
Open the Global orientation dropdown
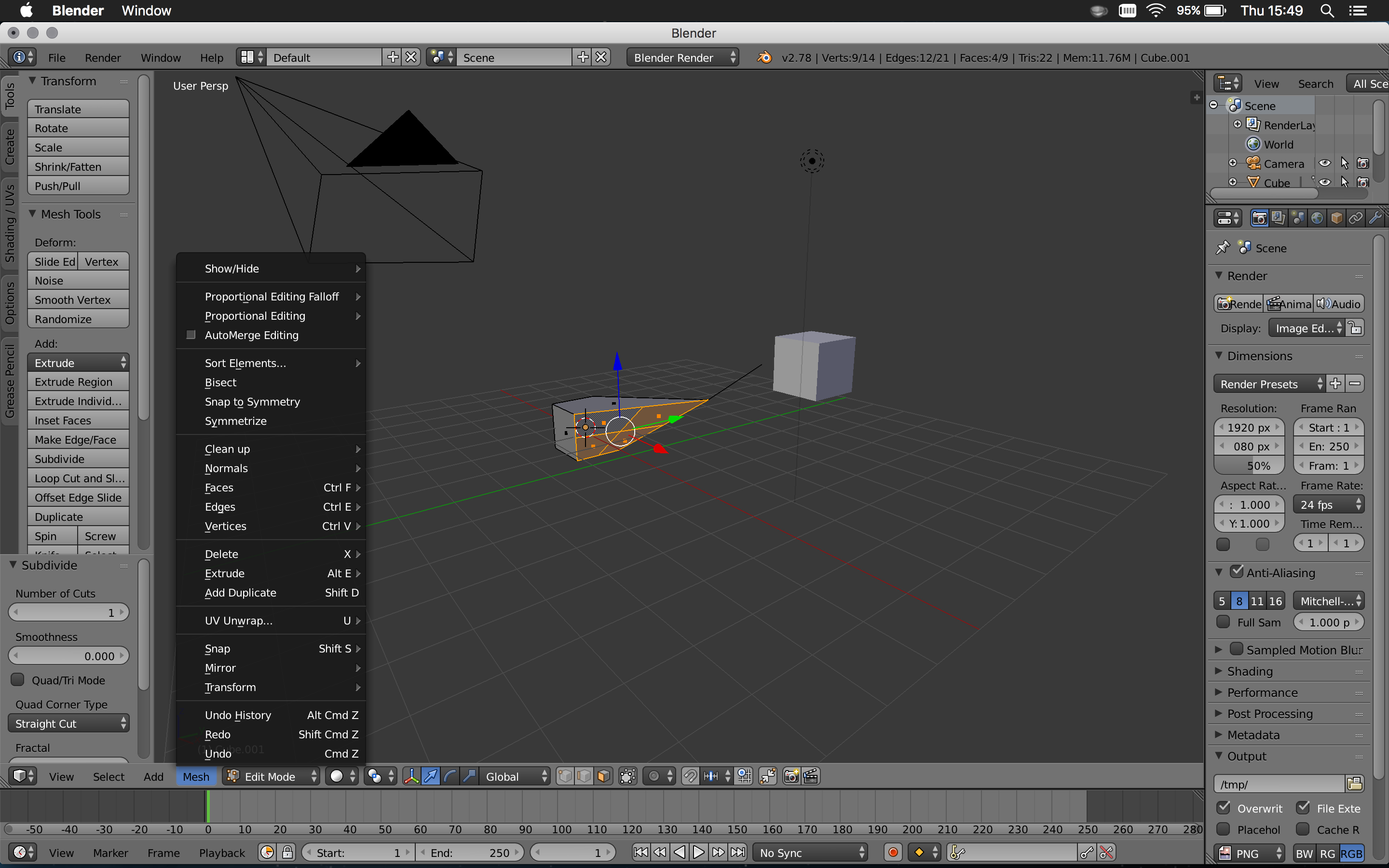[515, 776]
